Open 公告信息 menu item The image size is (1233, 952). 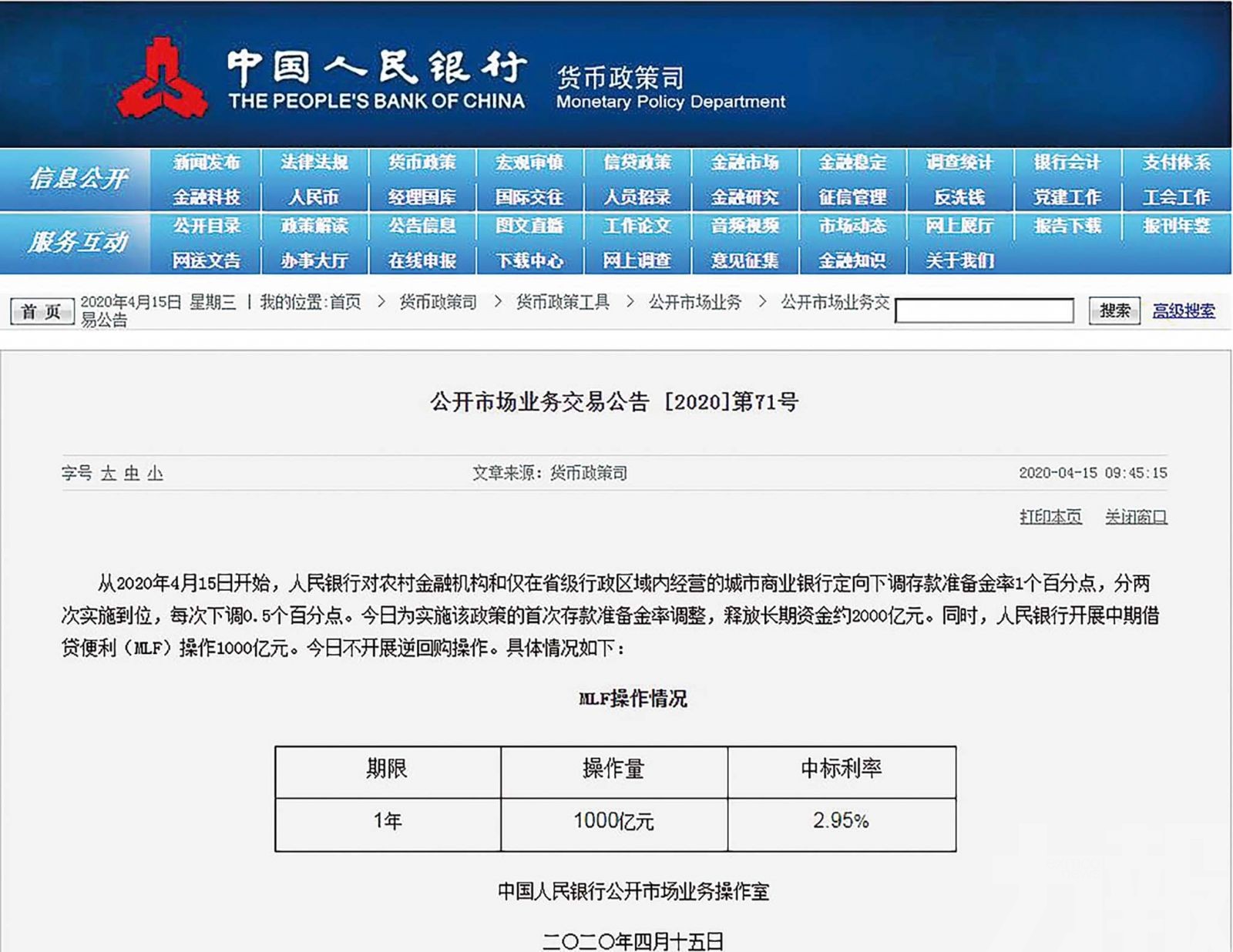coord(422,226)
